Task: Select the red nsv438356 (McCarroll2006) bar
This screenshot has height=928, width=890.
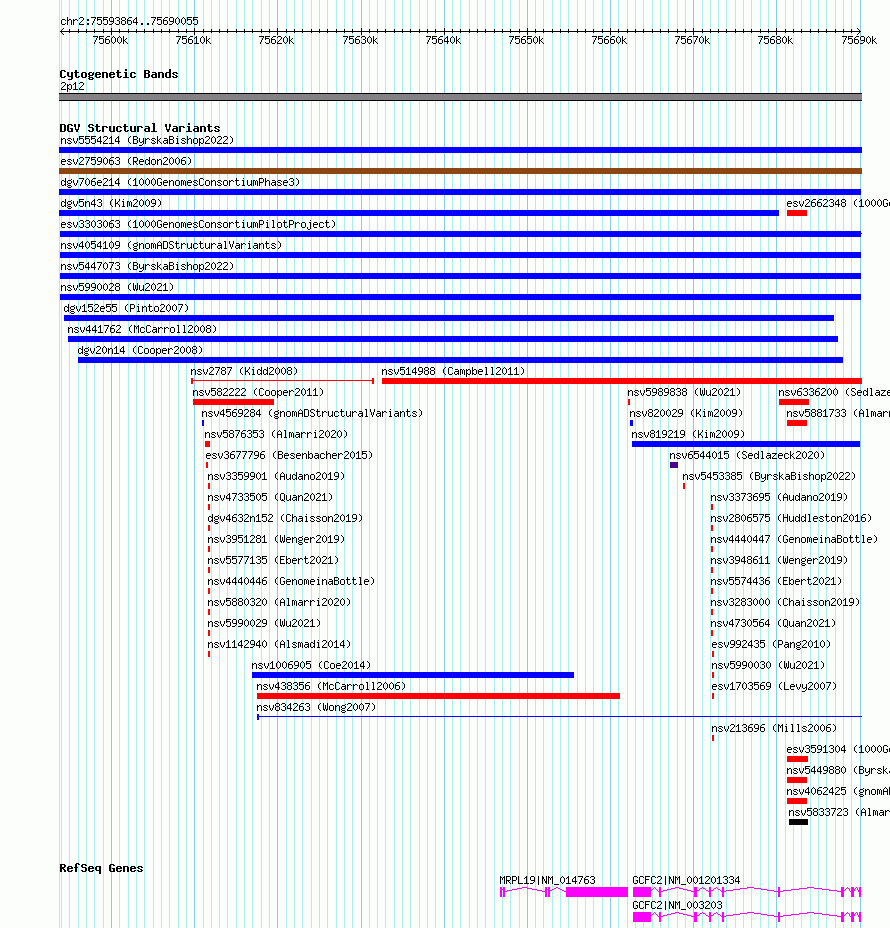Action: 438,696
